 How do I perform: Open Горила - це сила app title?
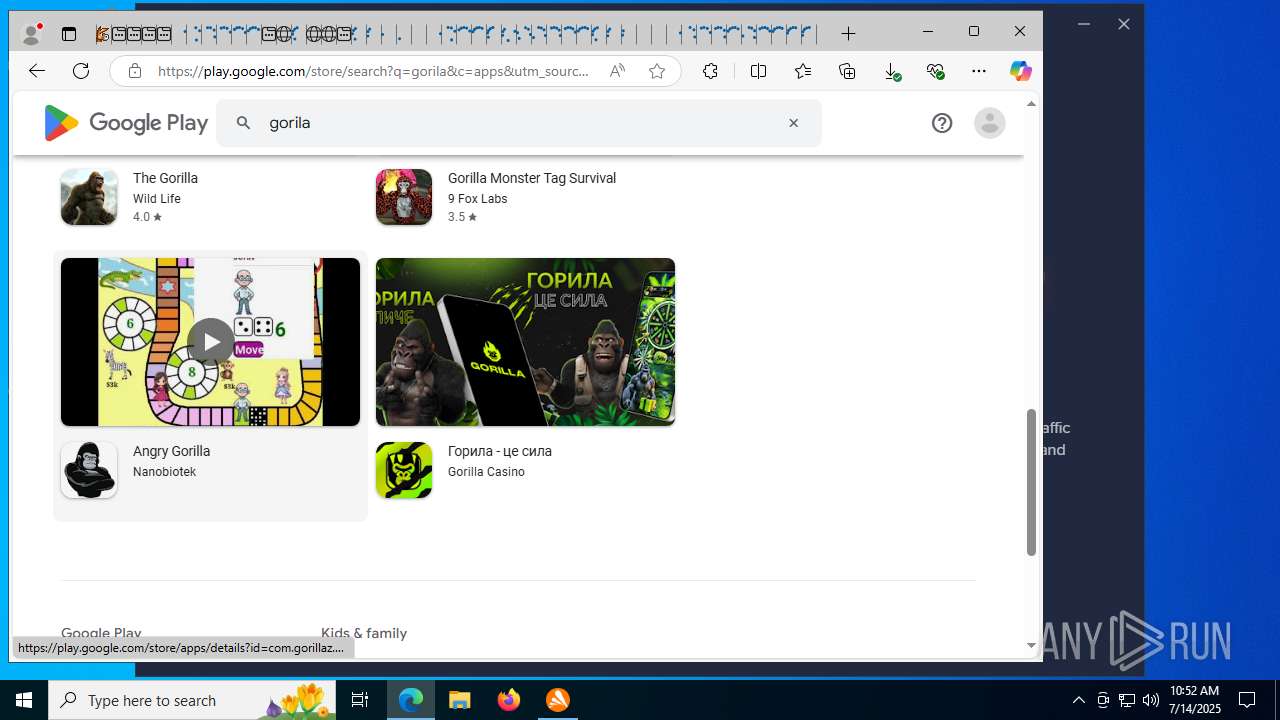pos(500,451)
